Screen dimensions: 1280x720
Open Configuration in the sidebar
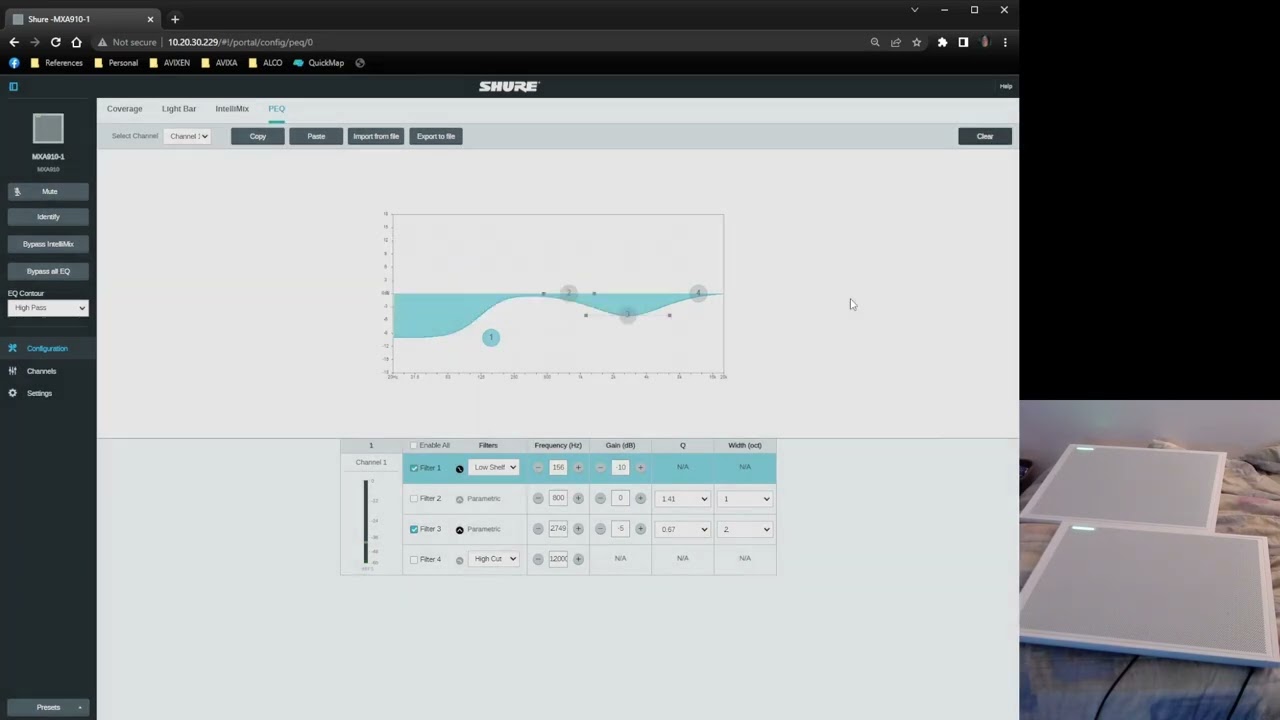(47, 348)
